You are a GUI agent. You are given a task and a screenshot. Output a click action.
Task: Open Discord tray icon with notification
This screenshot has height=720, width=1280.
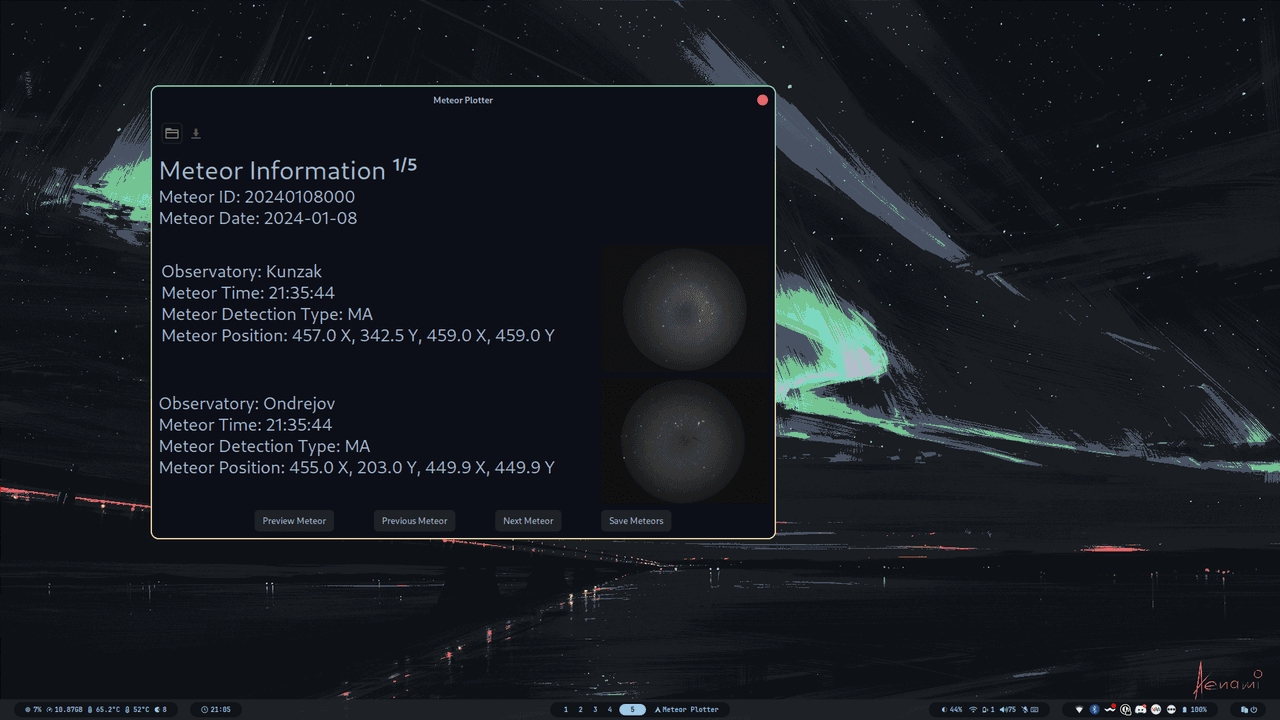click(1140, 709)
